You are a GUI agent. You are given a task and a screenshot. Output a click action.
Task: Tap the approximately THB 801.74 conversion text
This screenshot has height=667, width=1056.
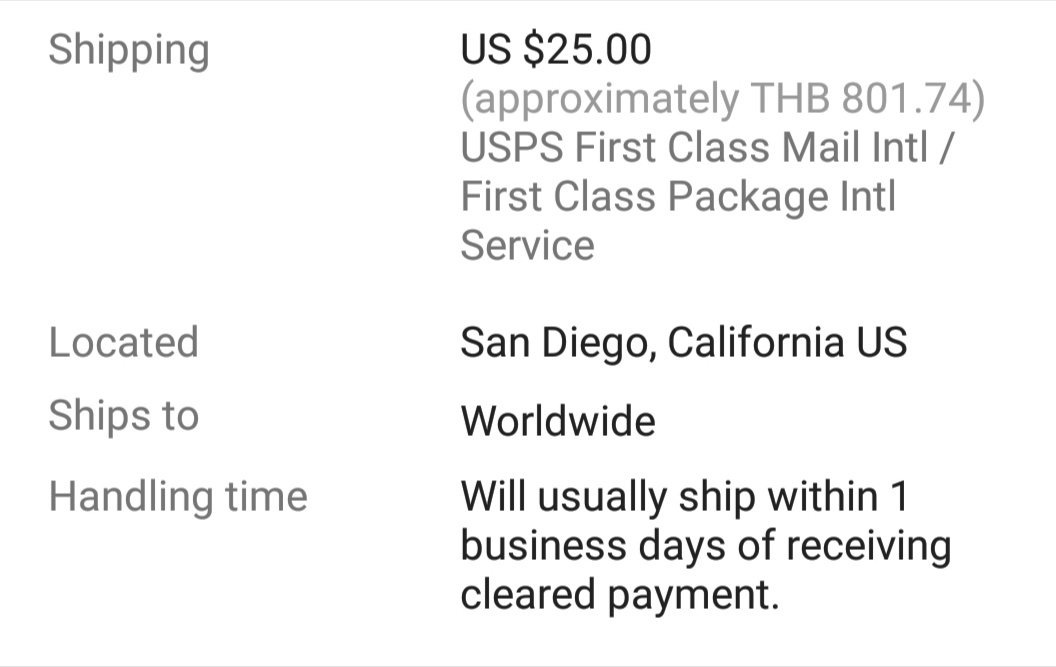click(x=723, y=99)
